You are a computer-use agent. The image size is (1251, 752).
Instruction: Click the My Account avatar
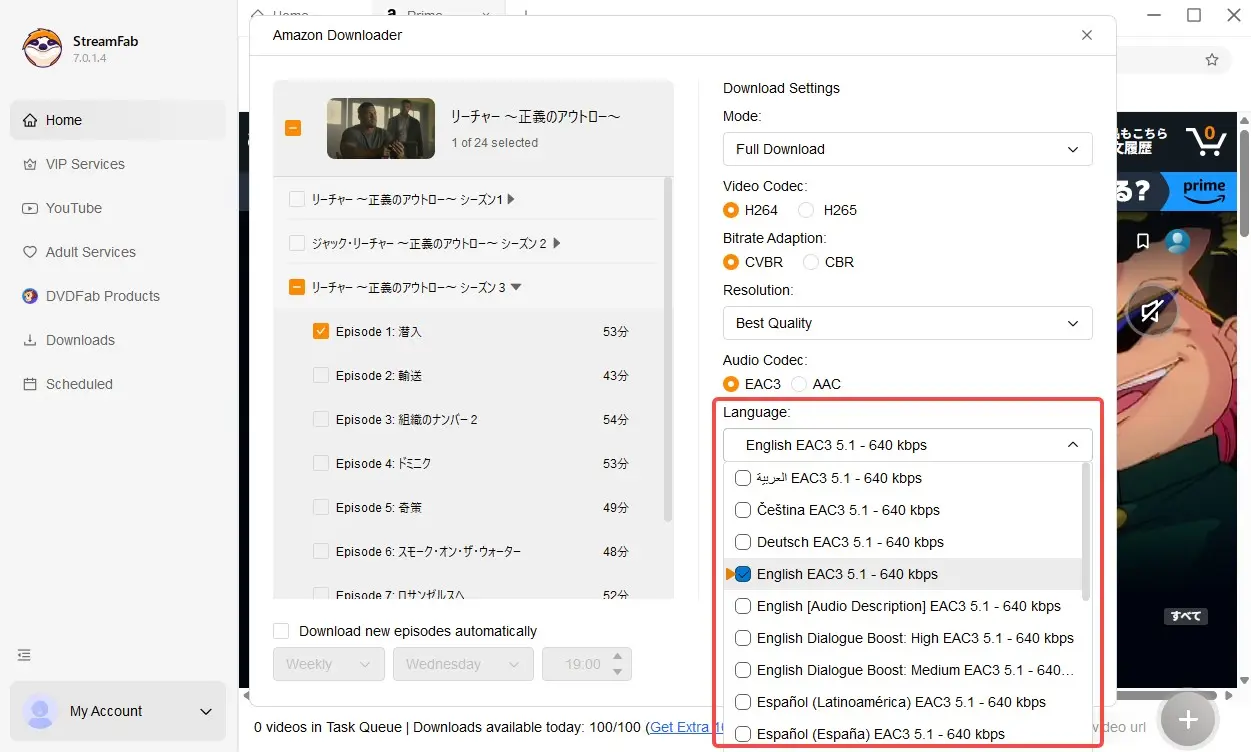point(40,711)
